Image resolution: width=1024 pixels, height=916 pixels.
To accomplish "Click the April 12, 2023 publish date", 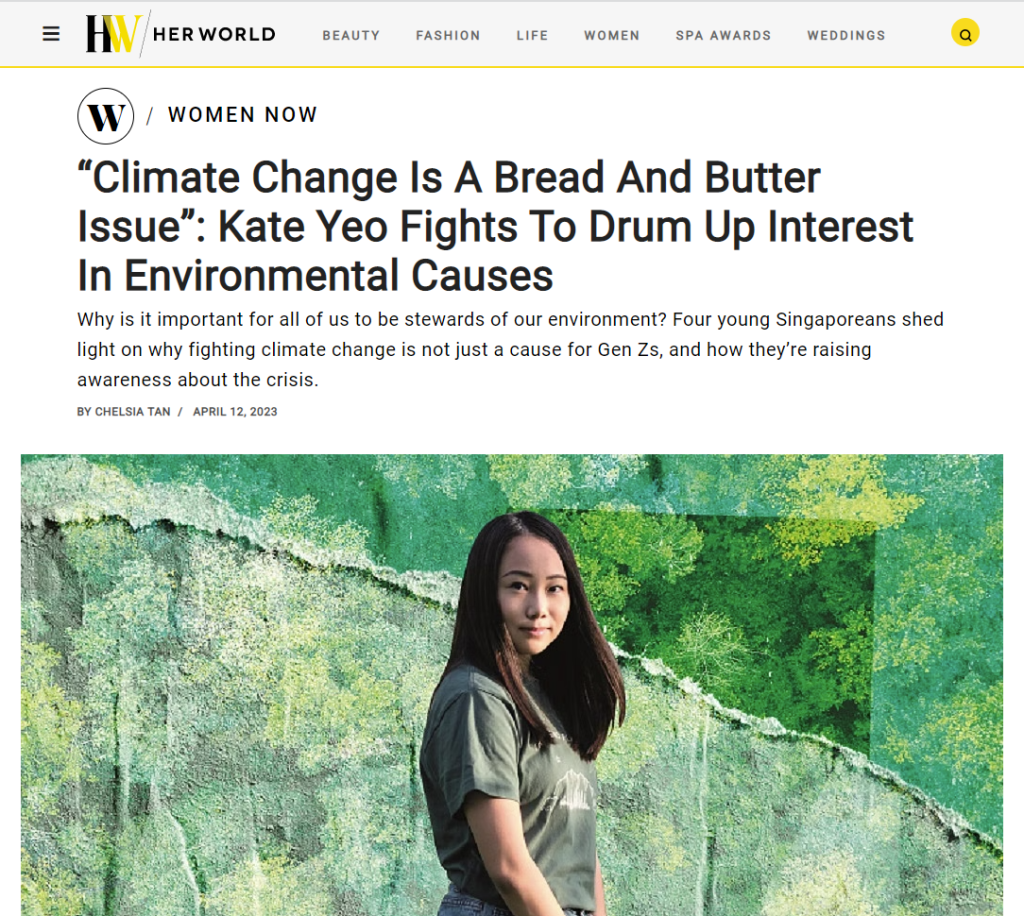I will [235, 412].
